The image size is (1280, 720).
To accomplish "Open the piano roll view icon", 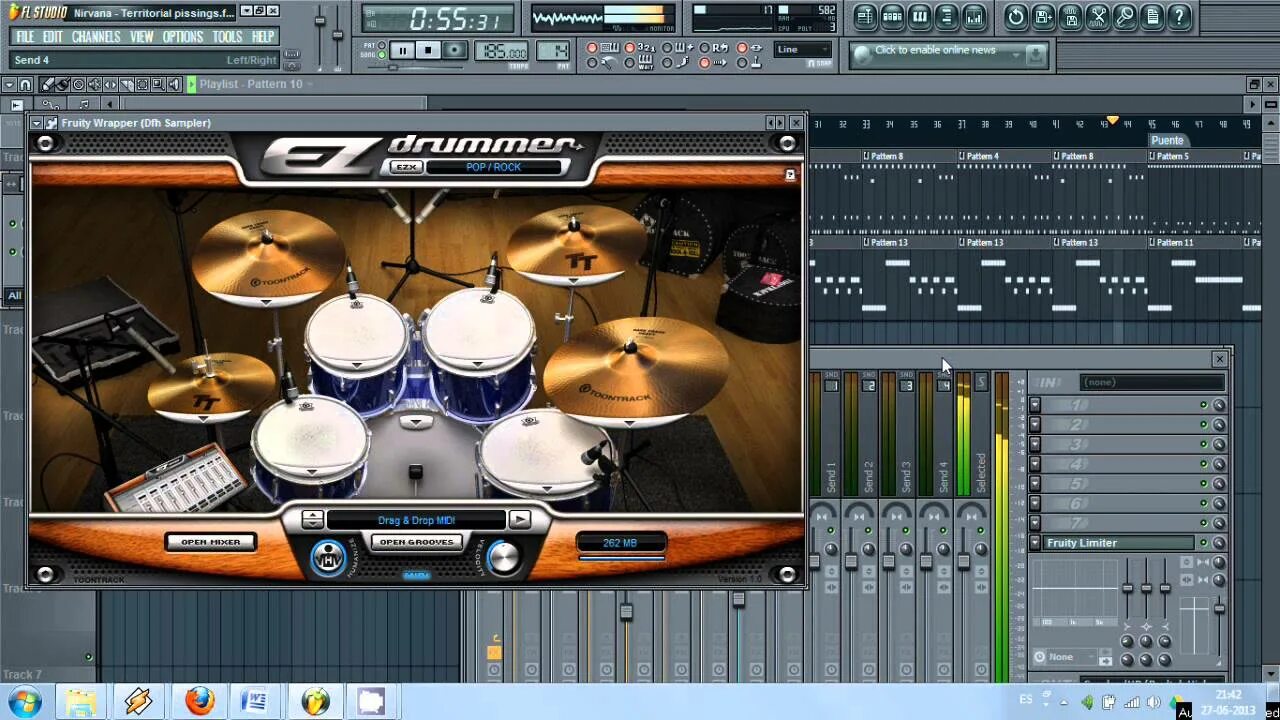I will coord(920,16).
